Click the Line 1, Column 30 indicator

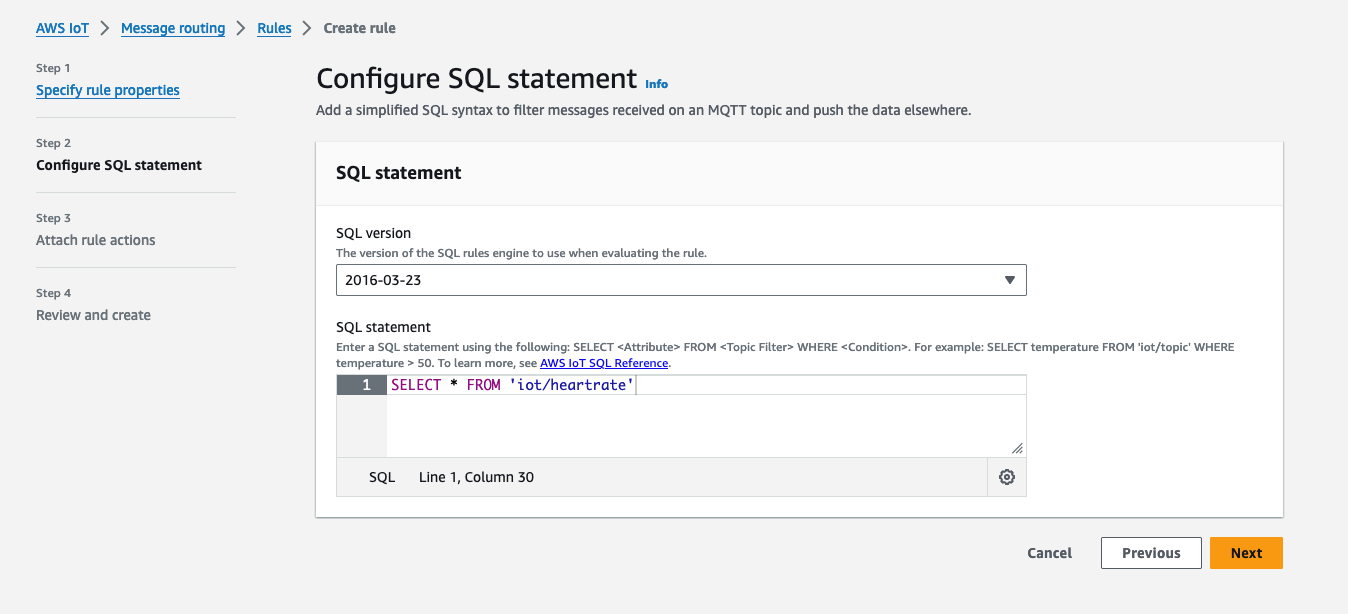[x=476, y=478]
